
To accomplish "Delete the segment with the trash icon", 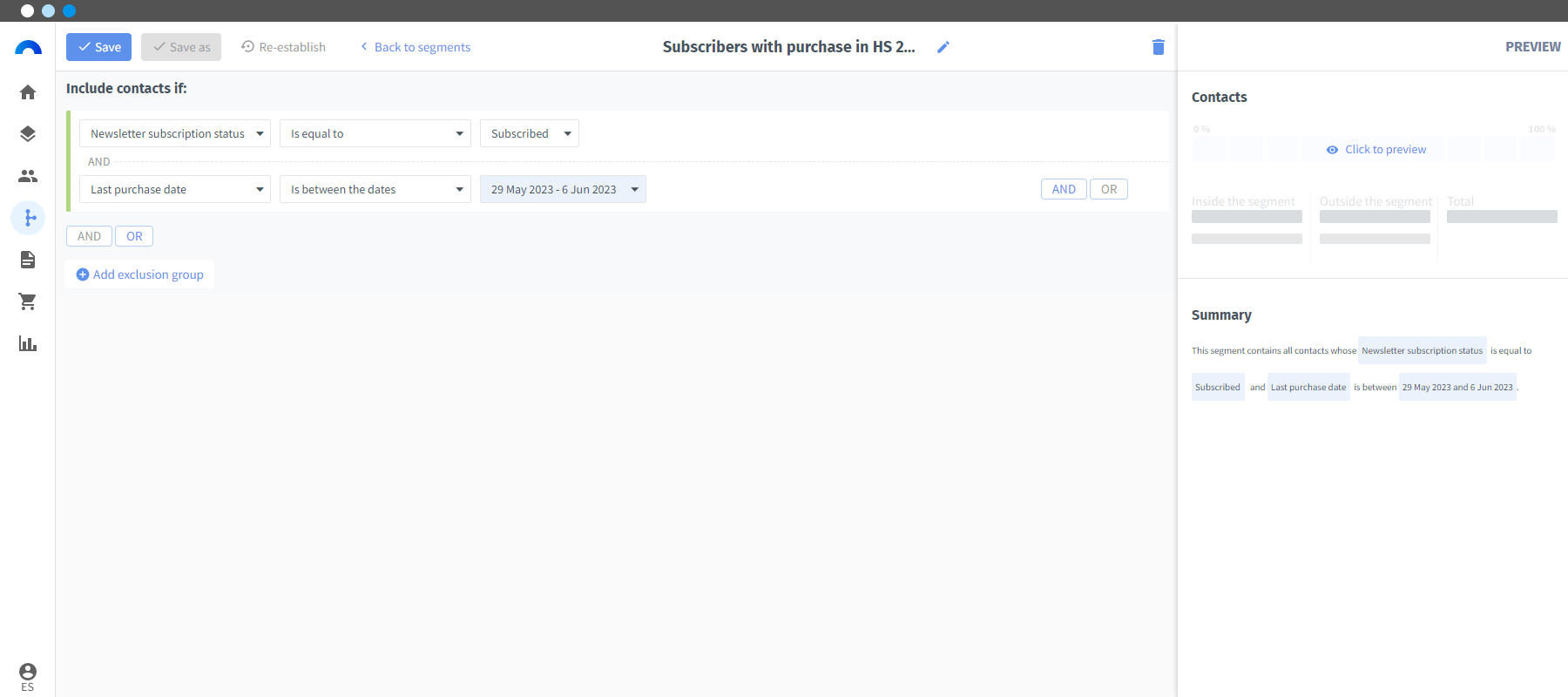I will click(x=1158, y=47).
